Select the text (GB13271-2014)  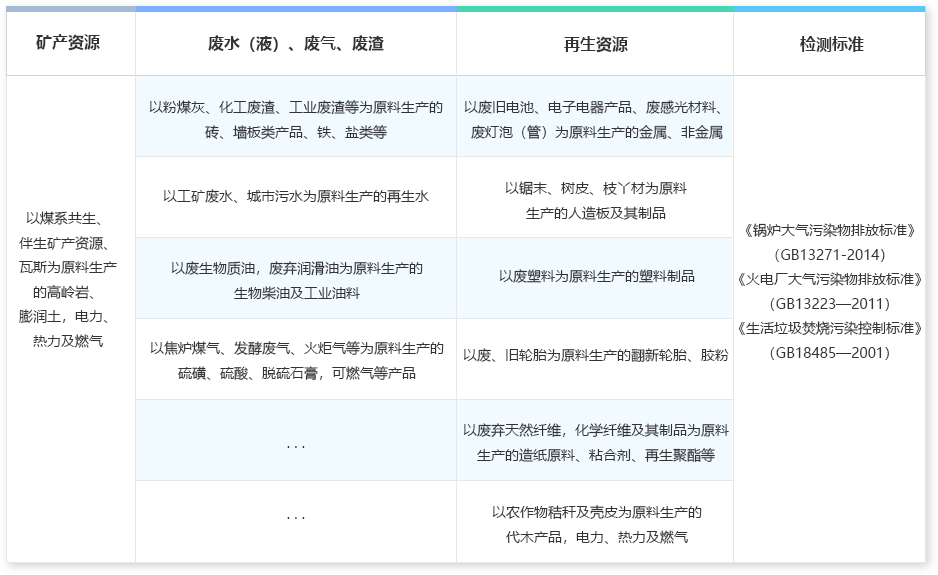tap(830, 255)
